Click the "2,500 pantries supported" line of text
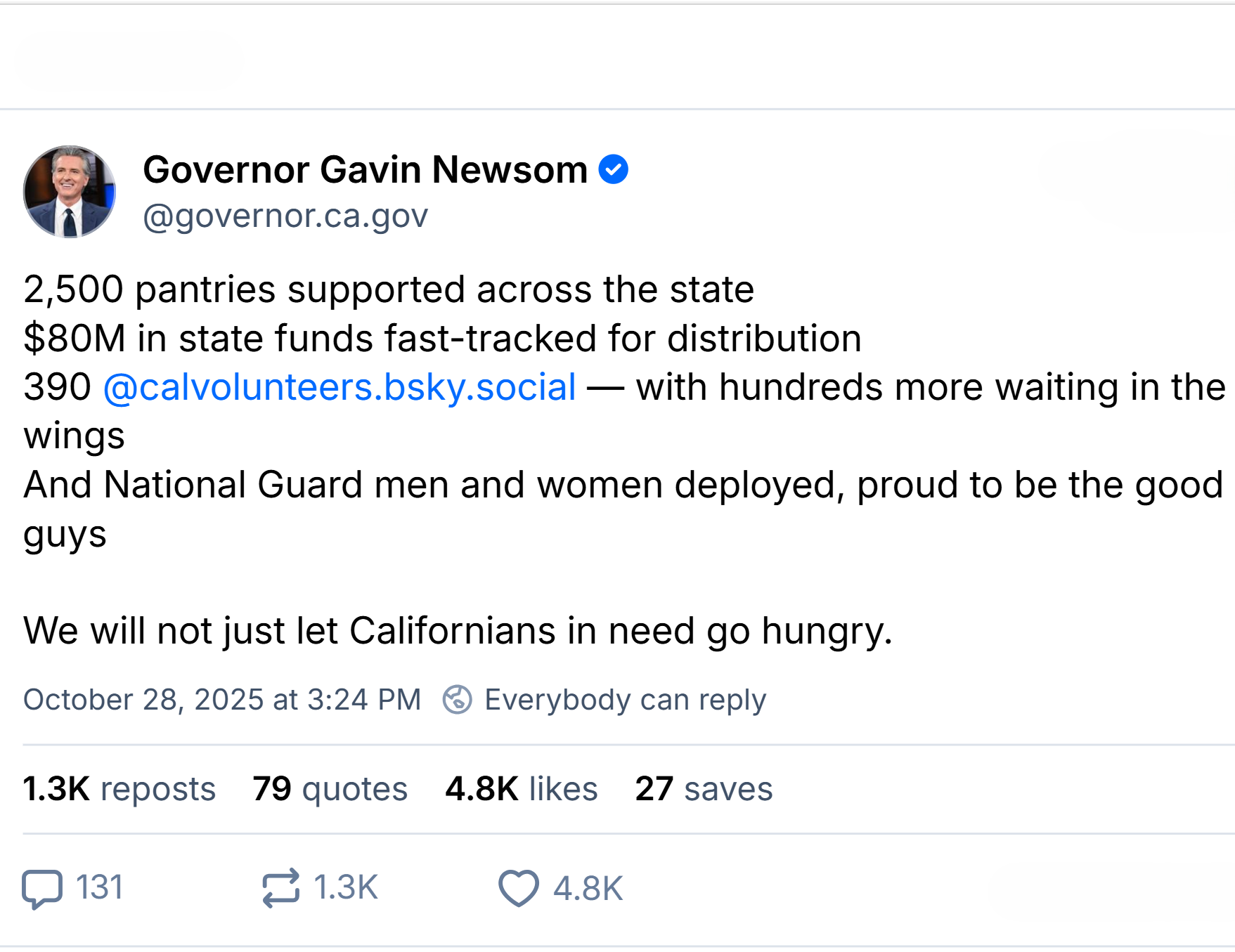Screen dimensions: 1235x952 (389, 289)
